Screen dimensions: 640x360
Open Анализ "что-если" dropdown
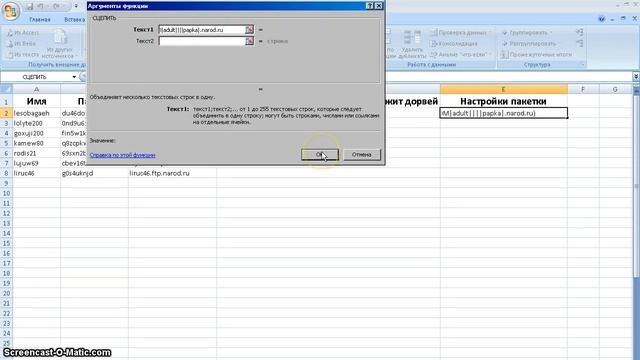(461, 54)
